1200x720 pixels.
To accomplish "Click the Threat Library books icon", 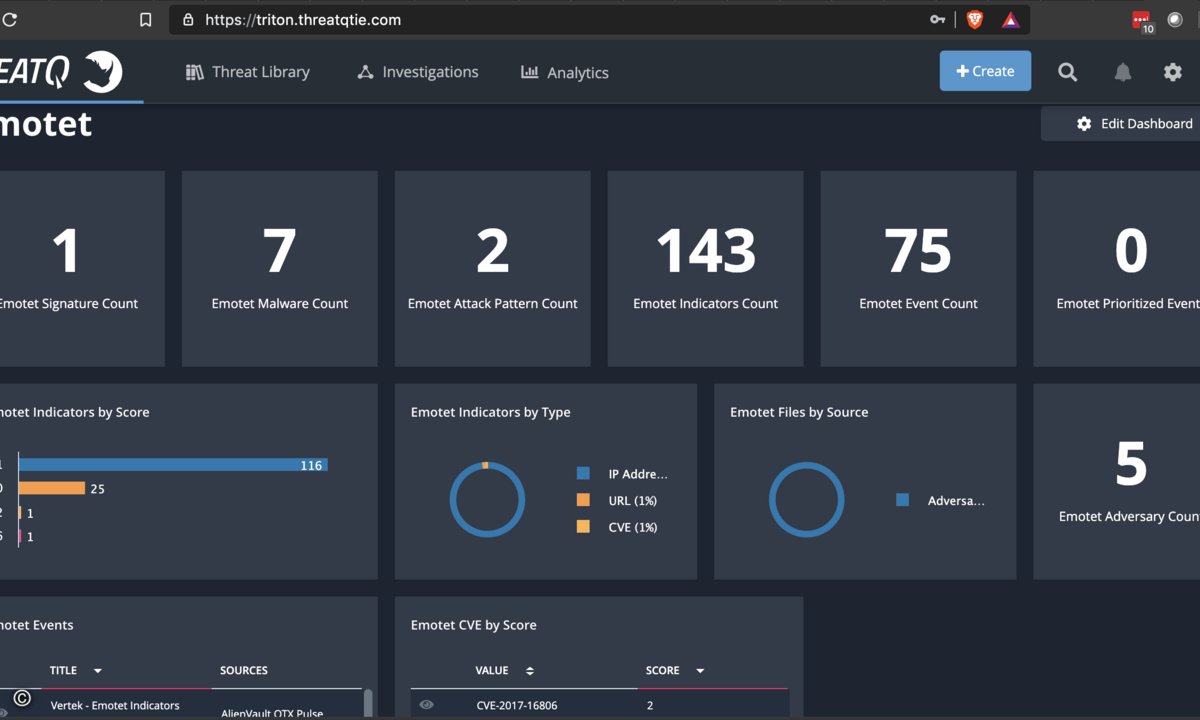I will [x=195, y=72].
